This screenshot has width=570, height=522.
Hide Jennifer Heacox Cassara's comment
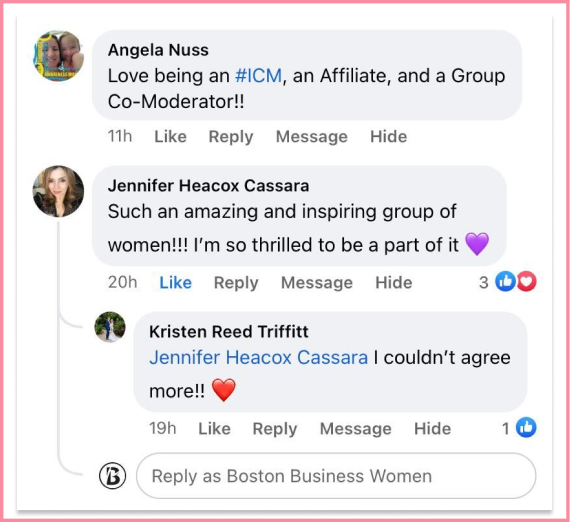(x=394, y=282)
